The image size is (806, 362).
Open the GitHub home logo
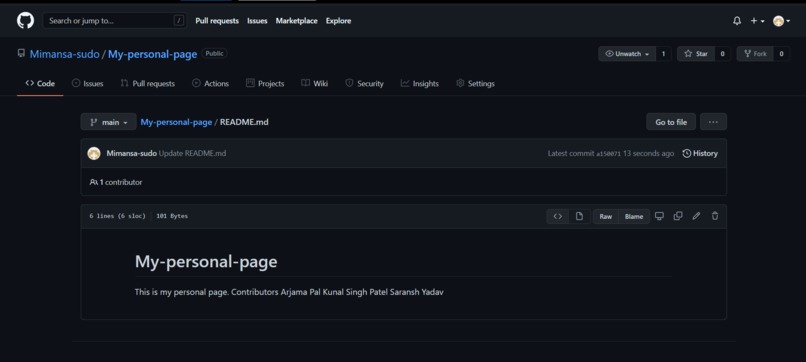click(25, 21)
